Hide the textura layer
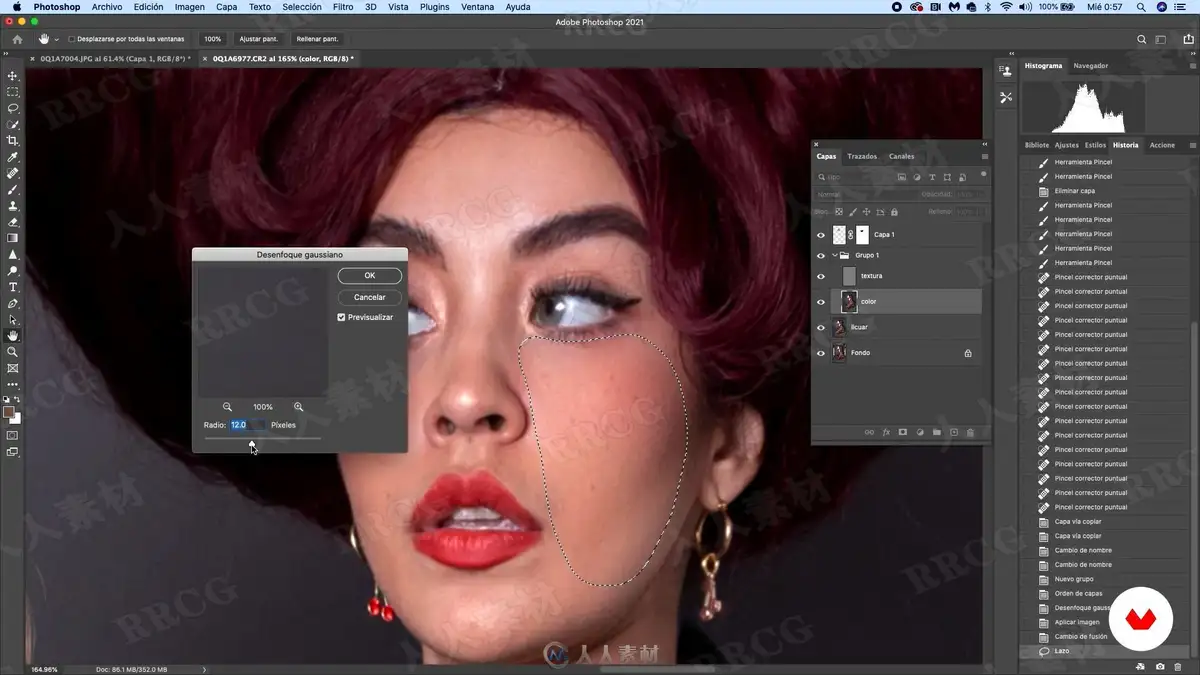This screenshot has width=1200, height=675. point(821,276)
